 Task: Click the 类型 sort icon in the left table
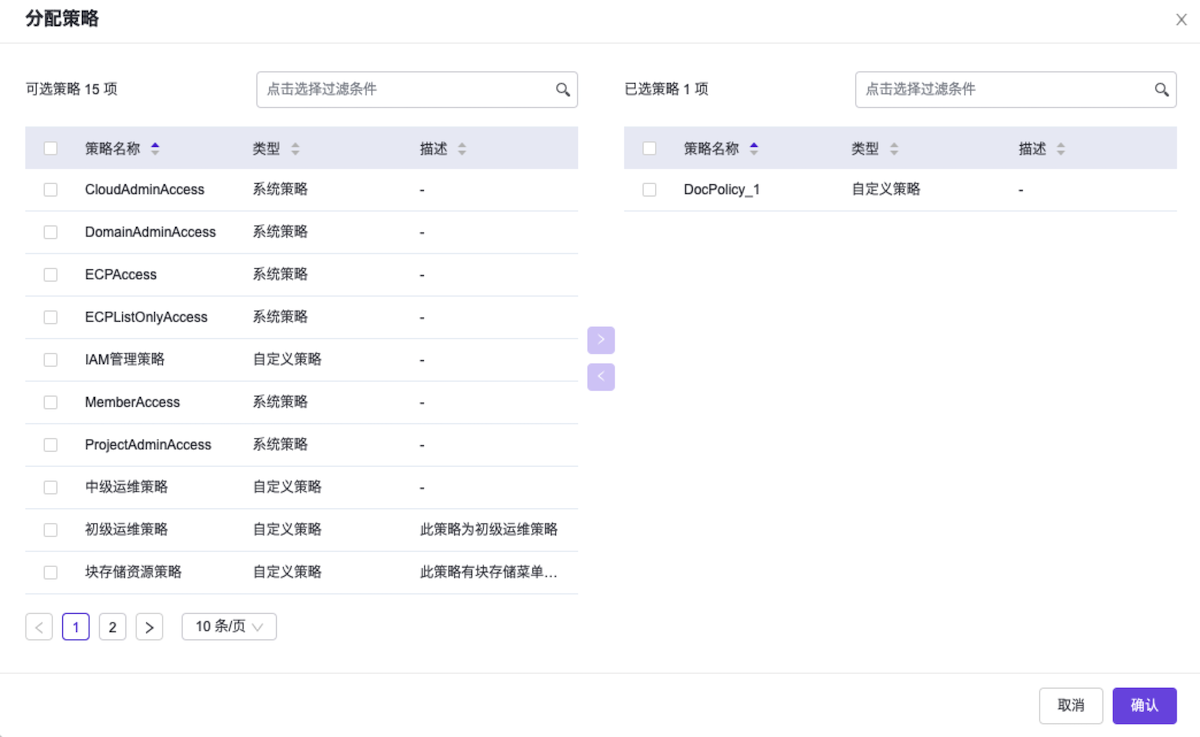pyautogui.click(x=295, y=147)
